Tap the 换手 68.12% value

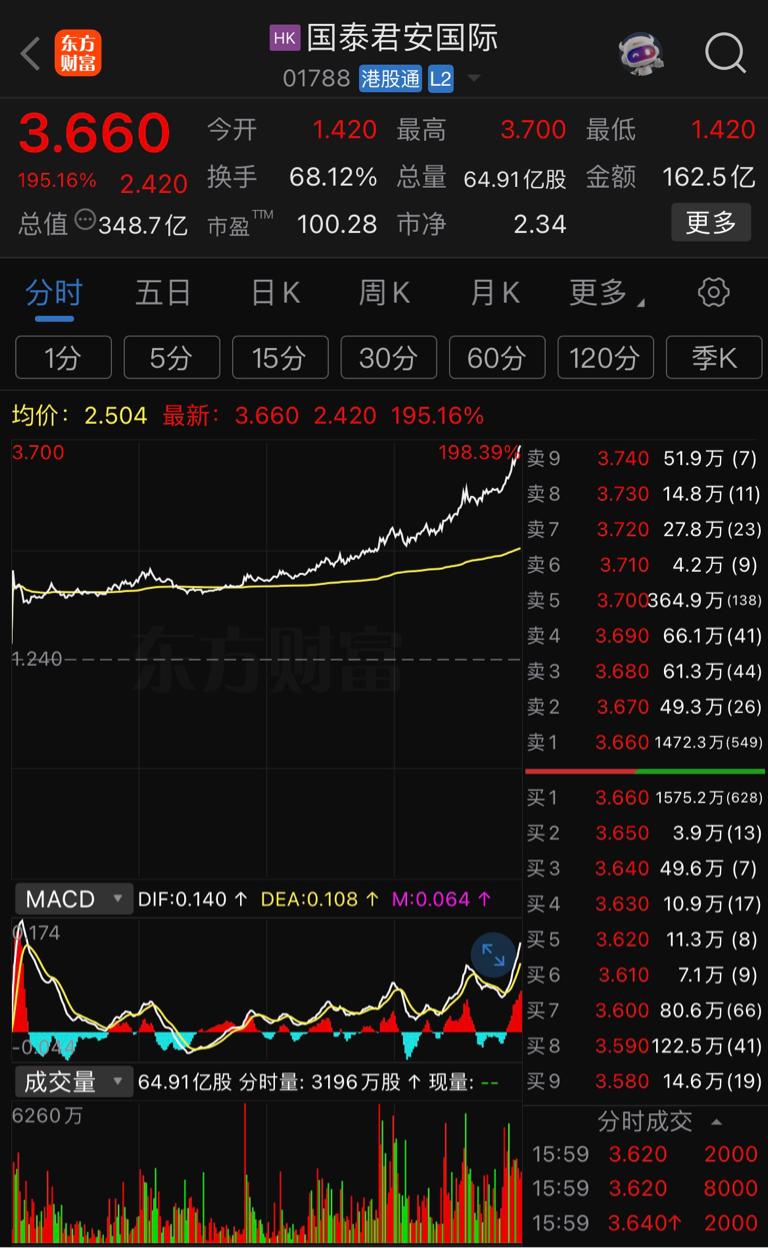pyautogui.click(x=333, y=178)
